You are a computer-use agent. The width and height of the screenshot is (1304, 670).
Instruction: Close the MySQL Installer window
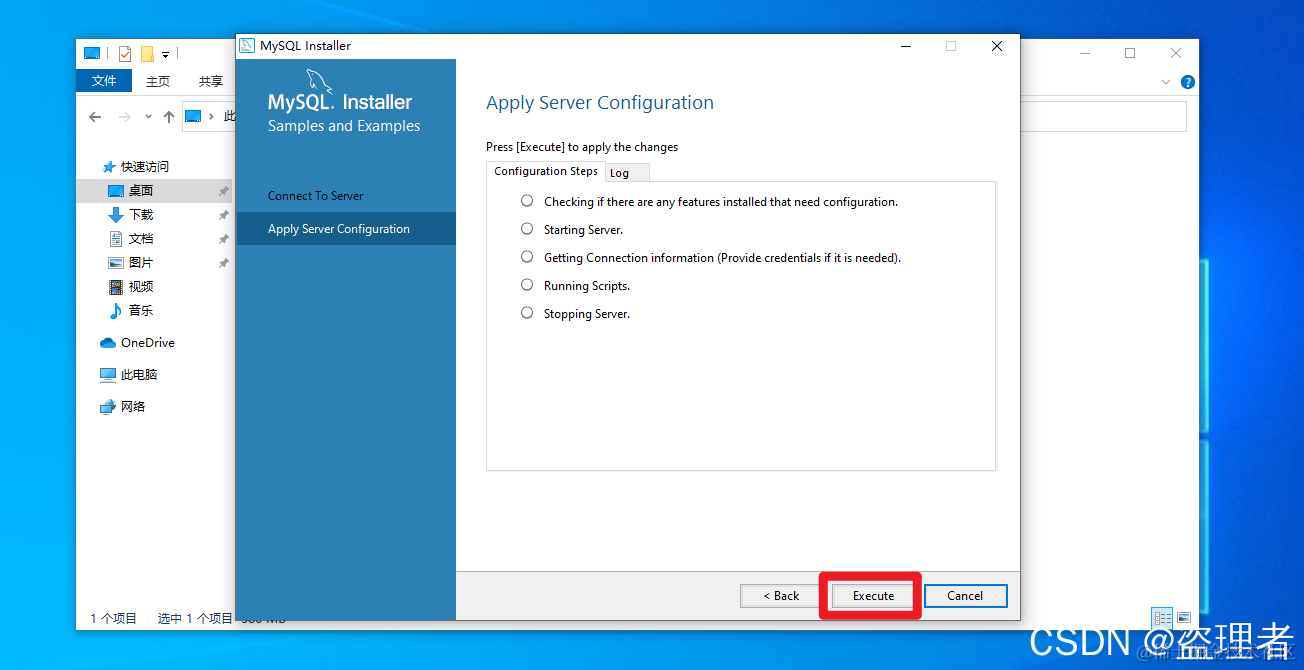[997, 46]
